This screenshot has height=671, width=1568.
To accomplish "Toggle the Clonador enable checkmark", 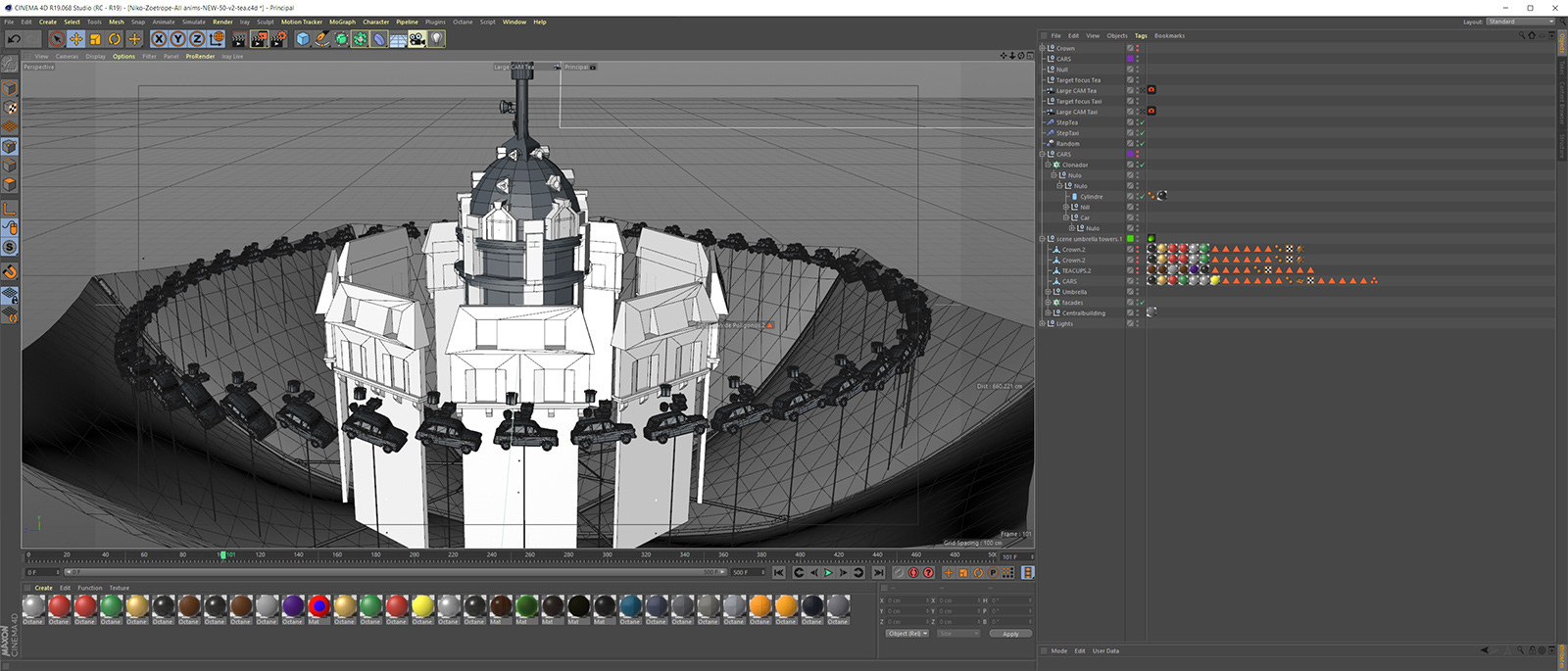I will pos(1142,165).
